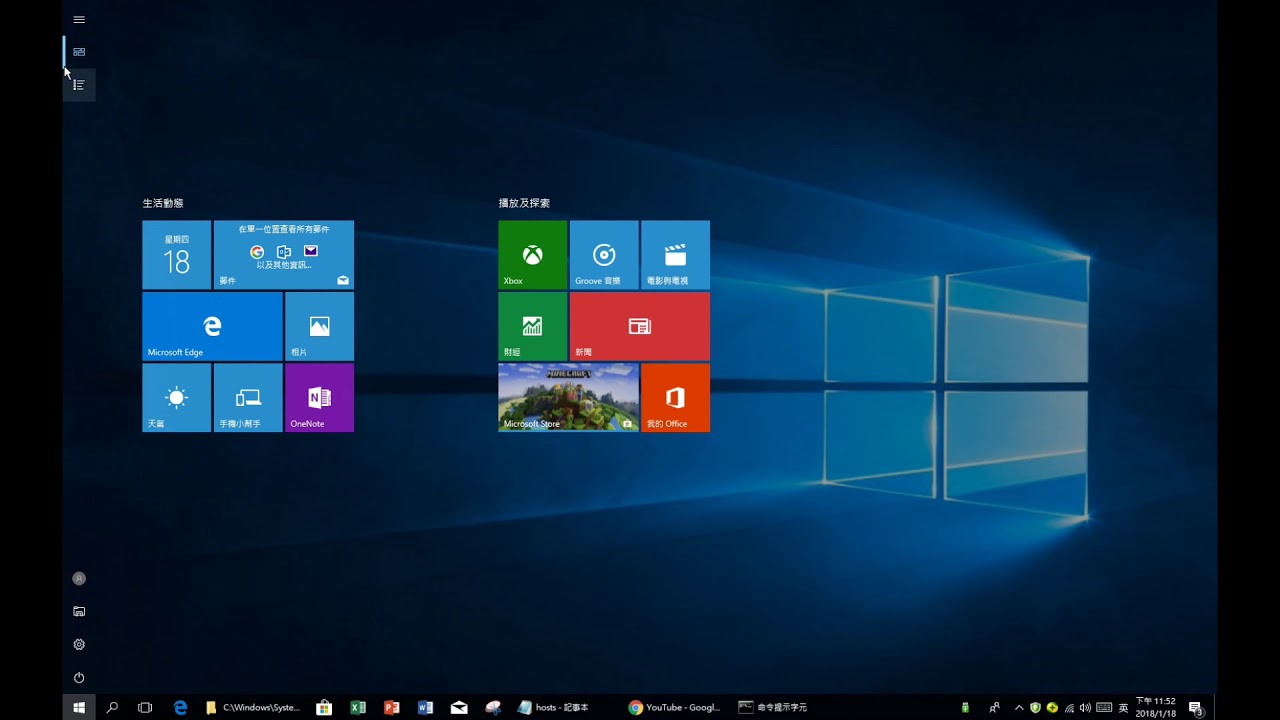Switch to C:\Windows\Syste... Explorer window
The image size is (1280, 720).
point(252,707)
